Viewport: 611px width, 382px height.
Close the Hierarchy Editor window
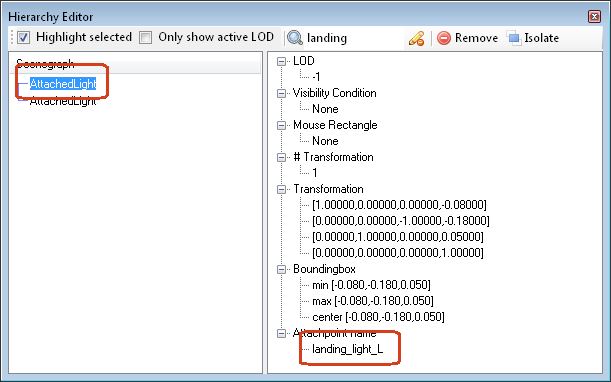pyautogui.click(x=594, y=16)
